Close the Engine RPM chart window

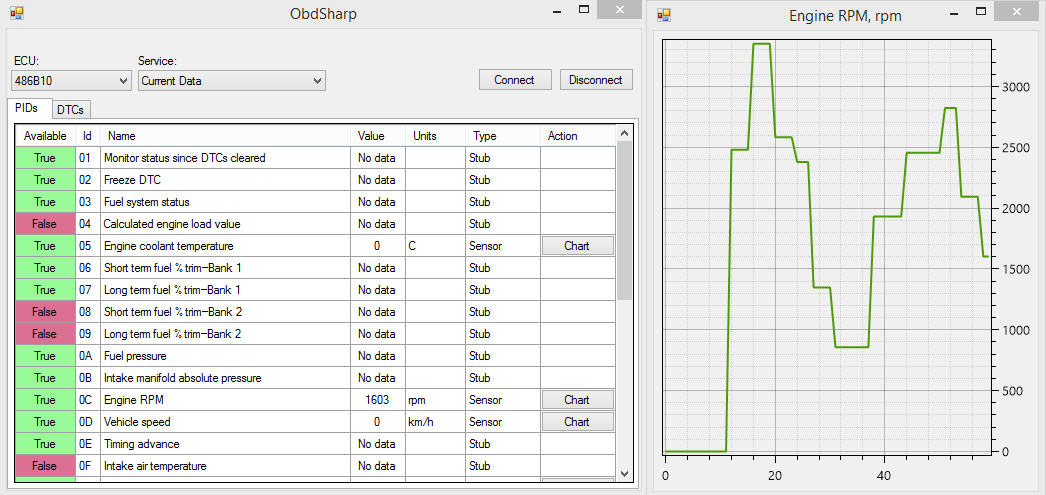tap(1016, 10)
